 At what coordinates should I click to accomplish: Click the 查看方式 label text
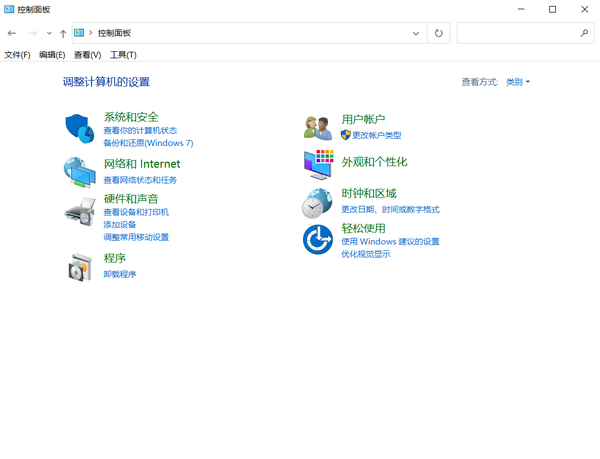480,82
